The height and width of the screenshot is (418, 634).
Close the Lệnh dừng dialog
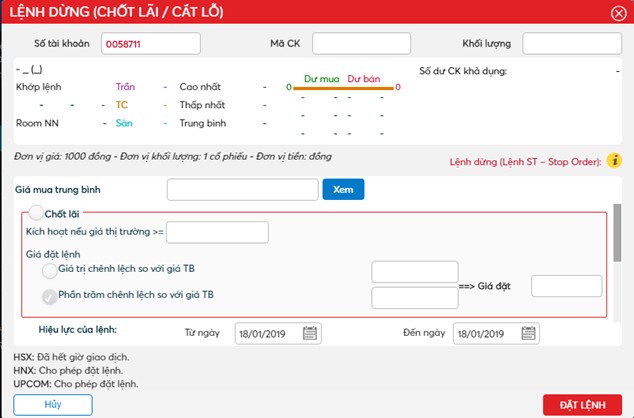[x=618, y=13]
